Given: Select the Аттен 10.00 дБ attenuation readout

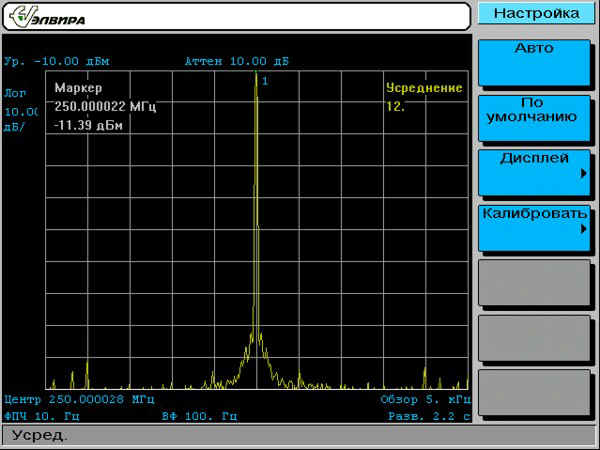Looking at the screenshot, I should (237, 61).
